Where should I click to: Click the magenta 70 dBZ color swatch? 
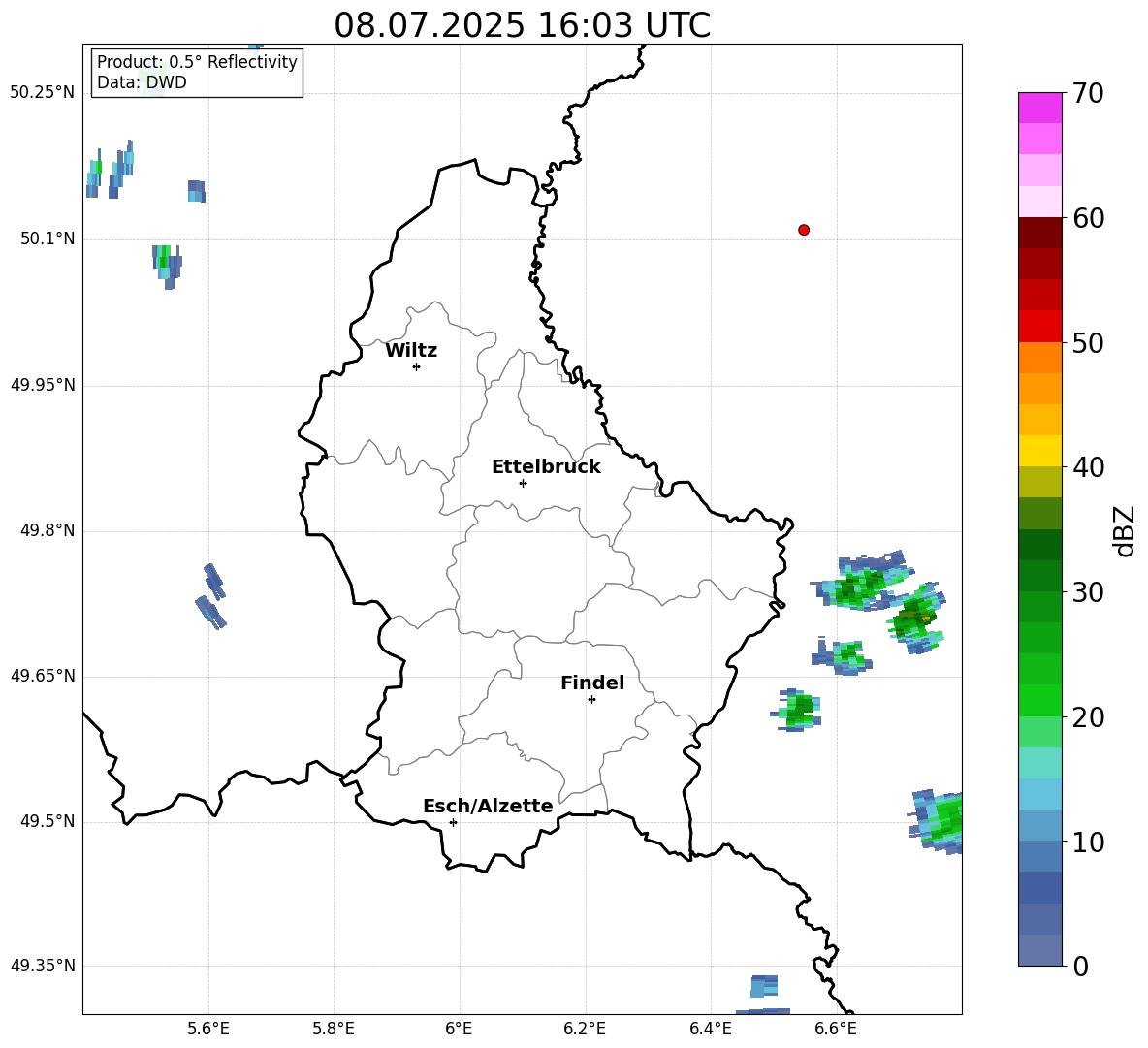click(1039, 108)
